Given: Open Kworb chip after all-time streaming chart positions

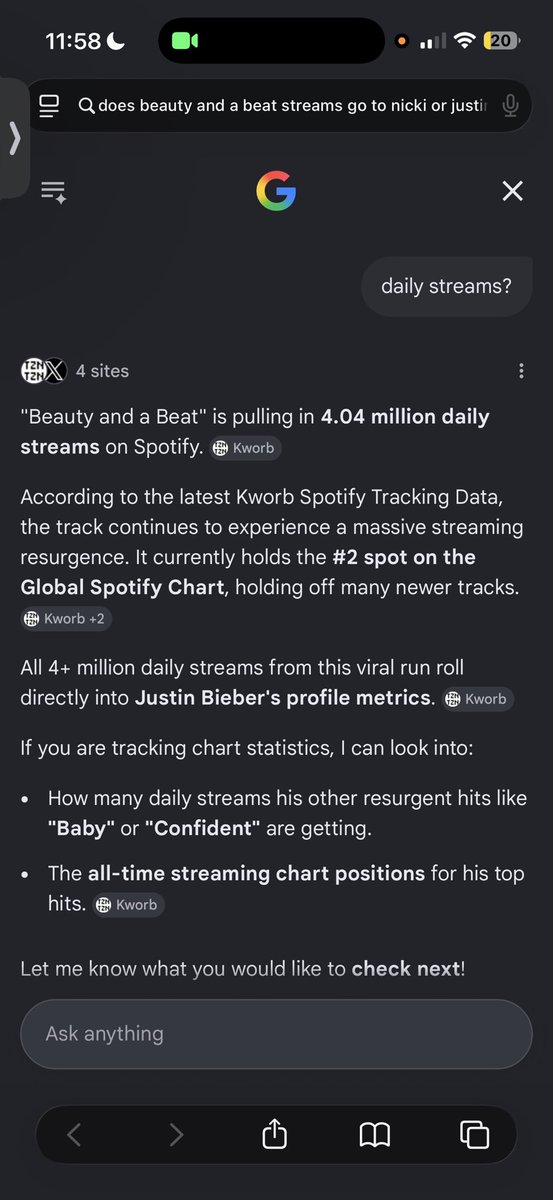Looking at the screenshot, I should 129,905.
